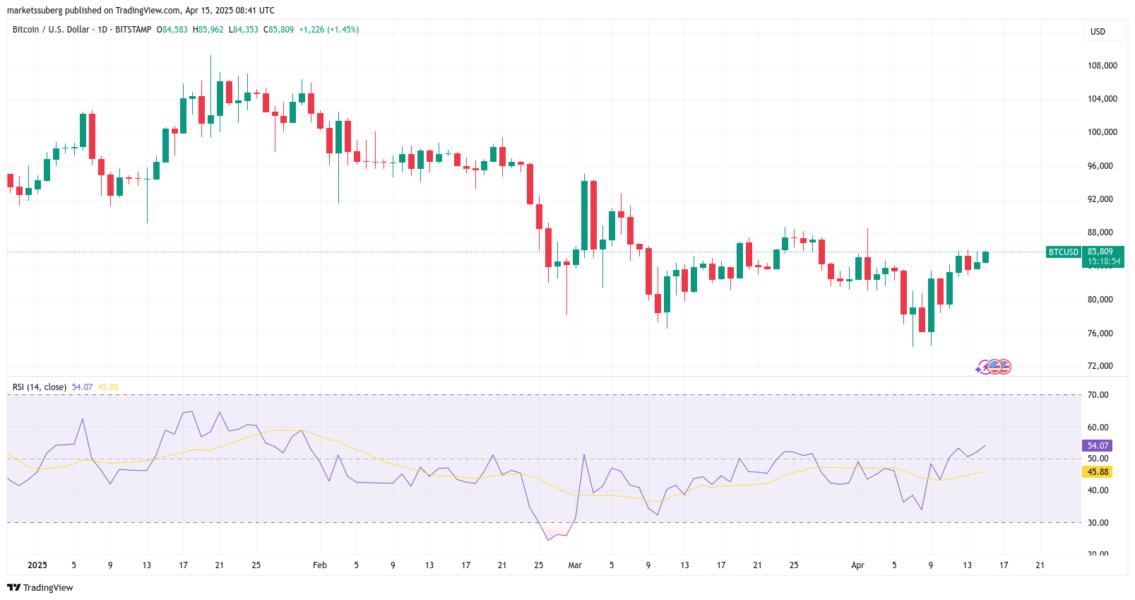Click the Mar marker on the time axis
Viewport: 1135px width, 600px height.
[x=575, y=565]
